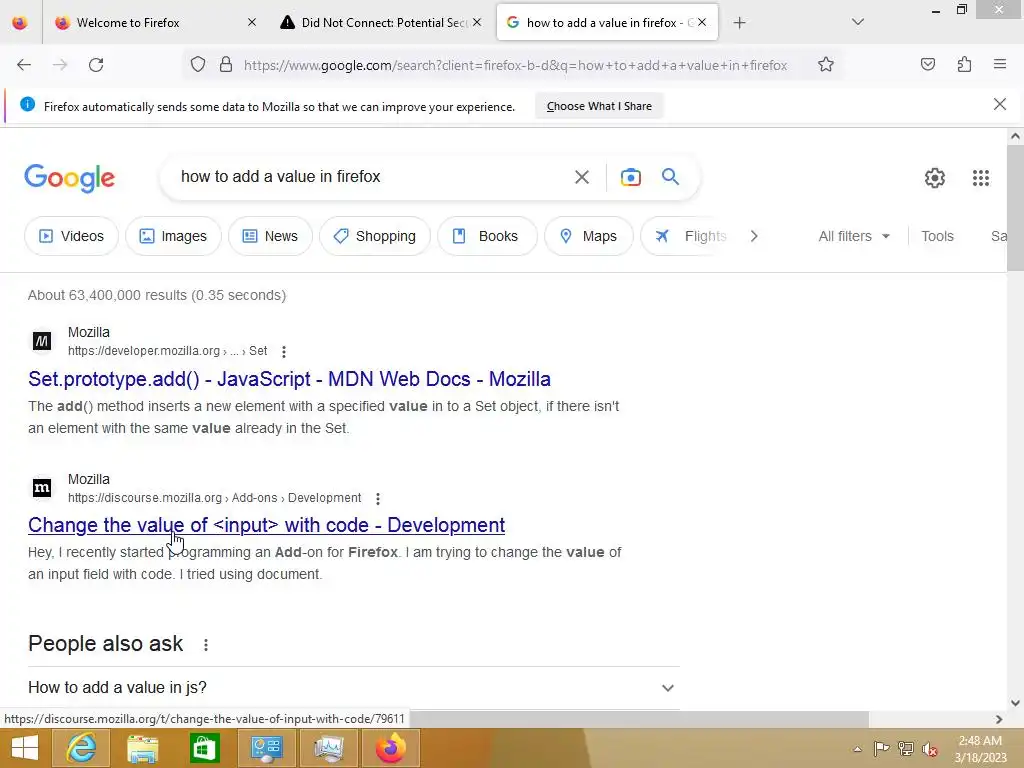Viewport: 1024px width, 768px height.
Task: Submit search with the magnifier icon
Action: 670,177
